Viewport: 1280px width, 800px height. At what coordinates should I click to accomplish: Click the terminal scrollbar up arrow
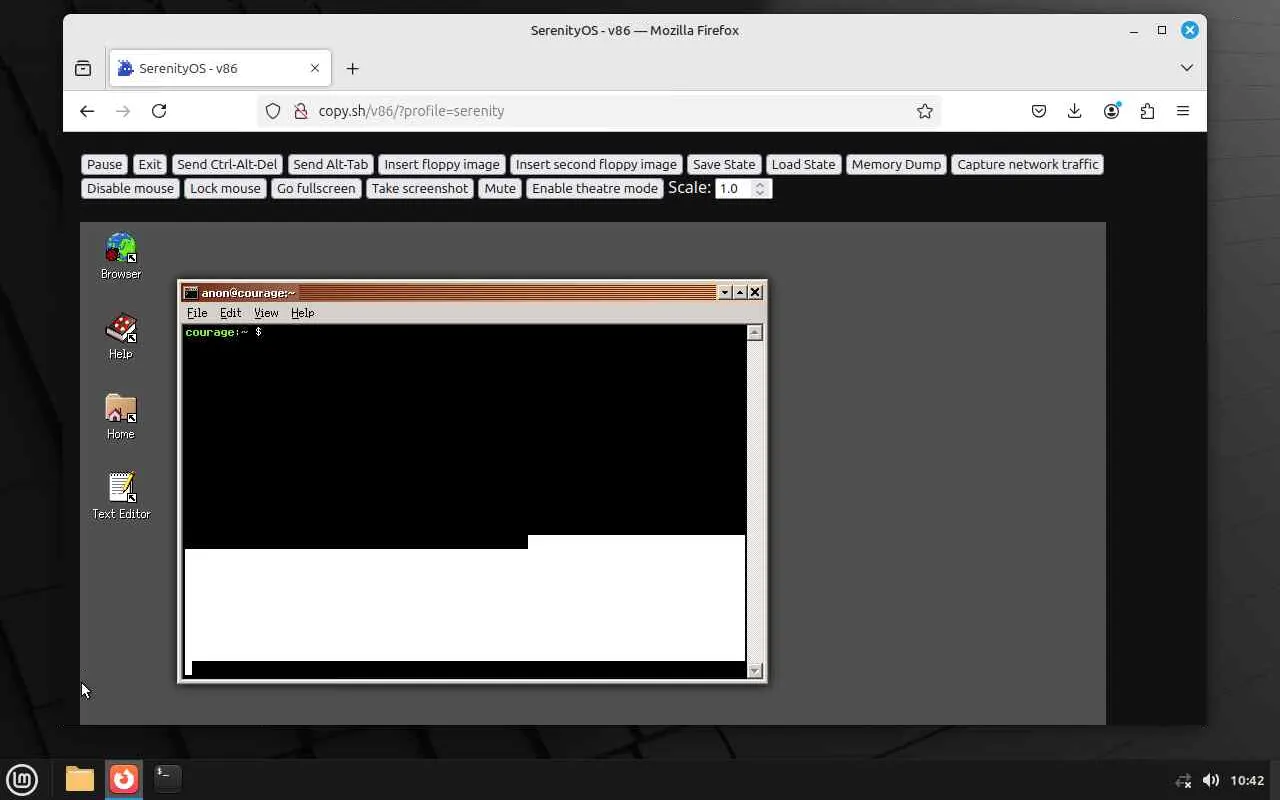click(755, 333)
